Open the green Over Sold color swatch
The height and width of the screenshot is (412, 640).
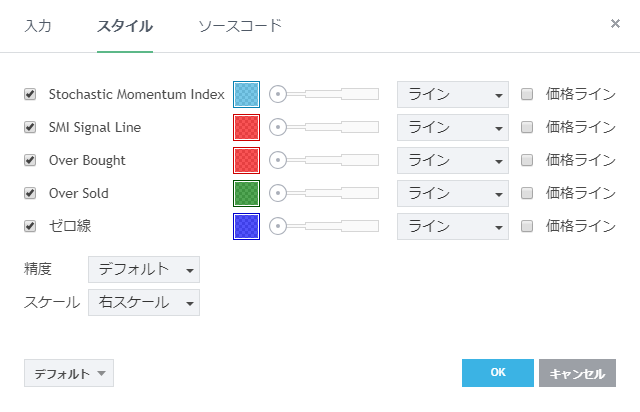pyautogui.click(x=246, y=193)
